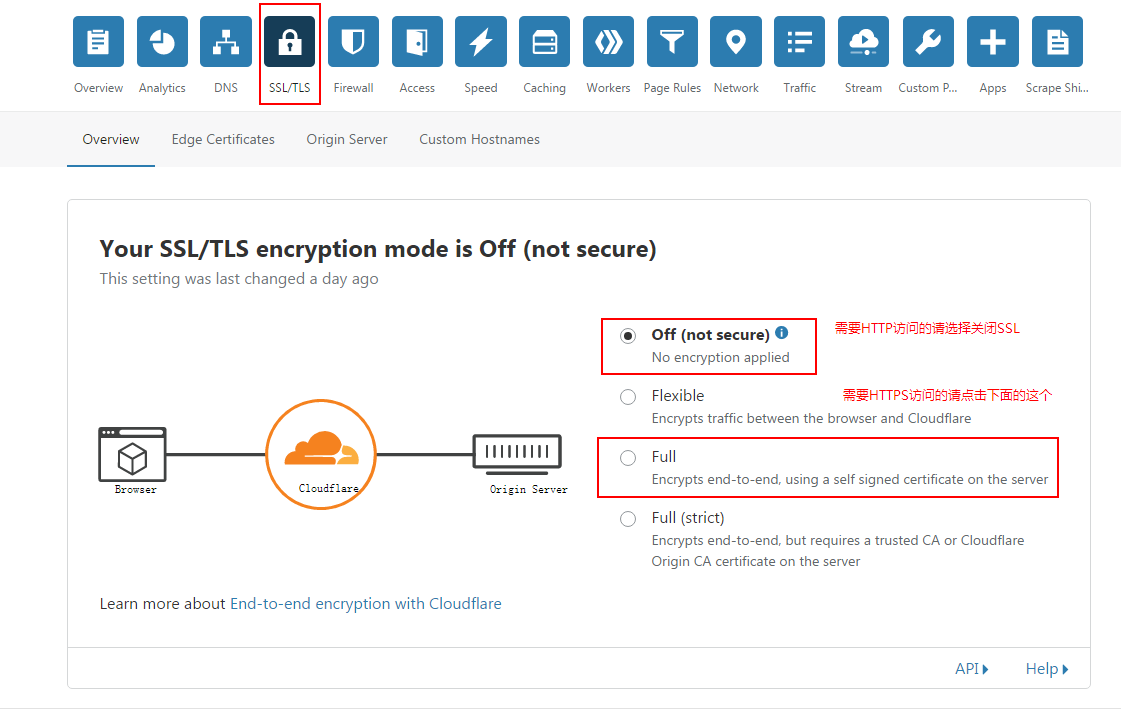Select the Flexible encryption radio button
Screen dimensions: 1121x710
(628, 397)
